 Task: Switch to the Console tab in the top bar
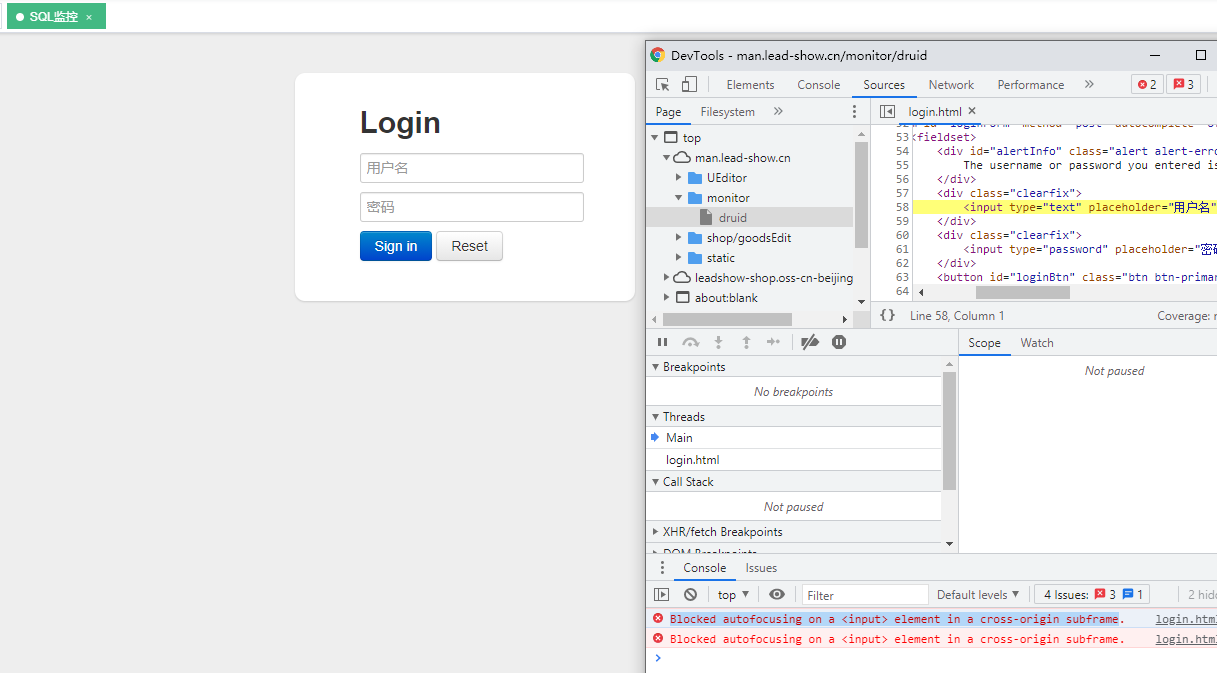(819, 85)
